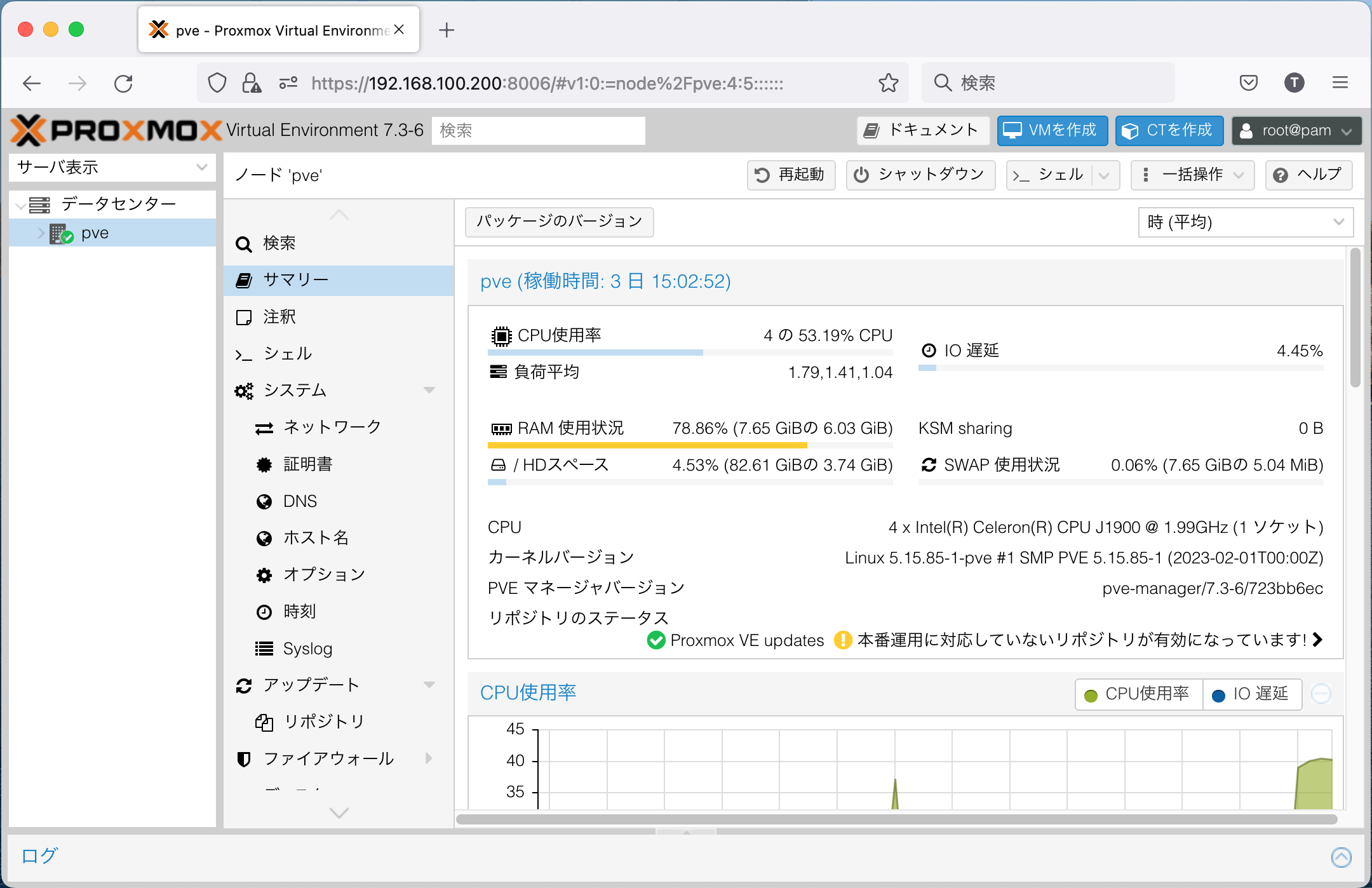Viewport: 1372px width, 888px height.
Task: Bookmark page with star icon
Action: coord(888,83)
